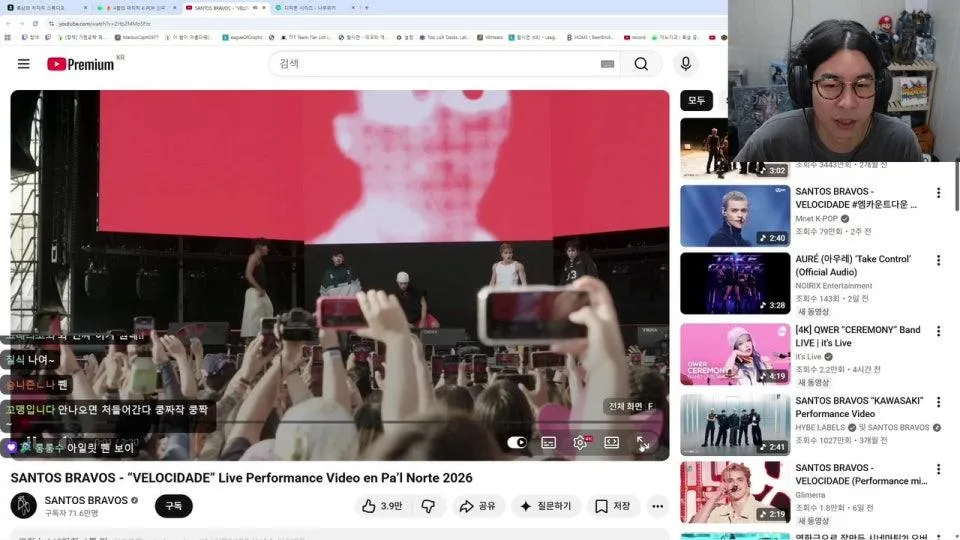Exit fullscreen with the corner arrows icon
The image size is (960, 540).
pos(643,443)
